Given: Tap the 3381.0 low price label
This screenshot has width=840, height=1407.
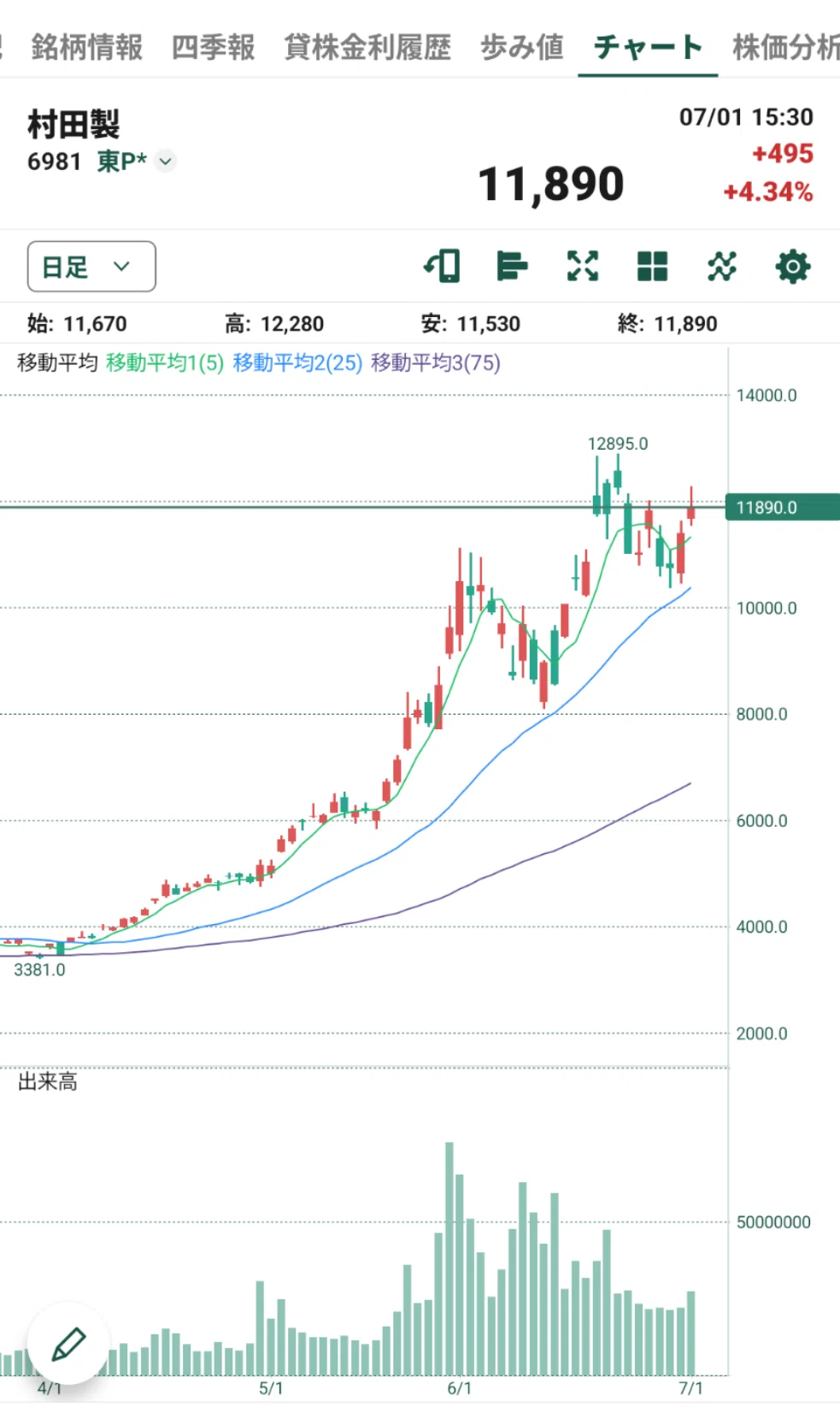Looking at the screenshot, I should click(x=39, y=969).
